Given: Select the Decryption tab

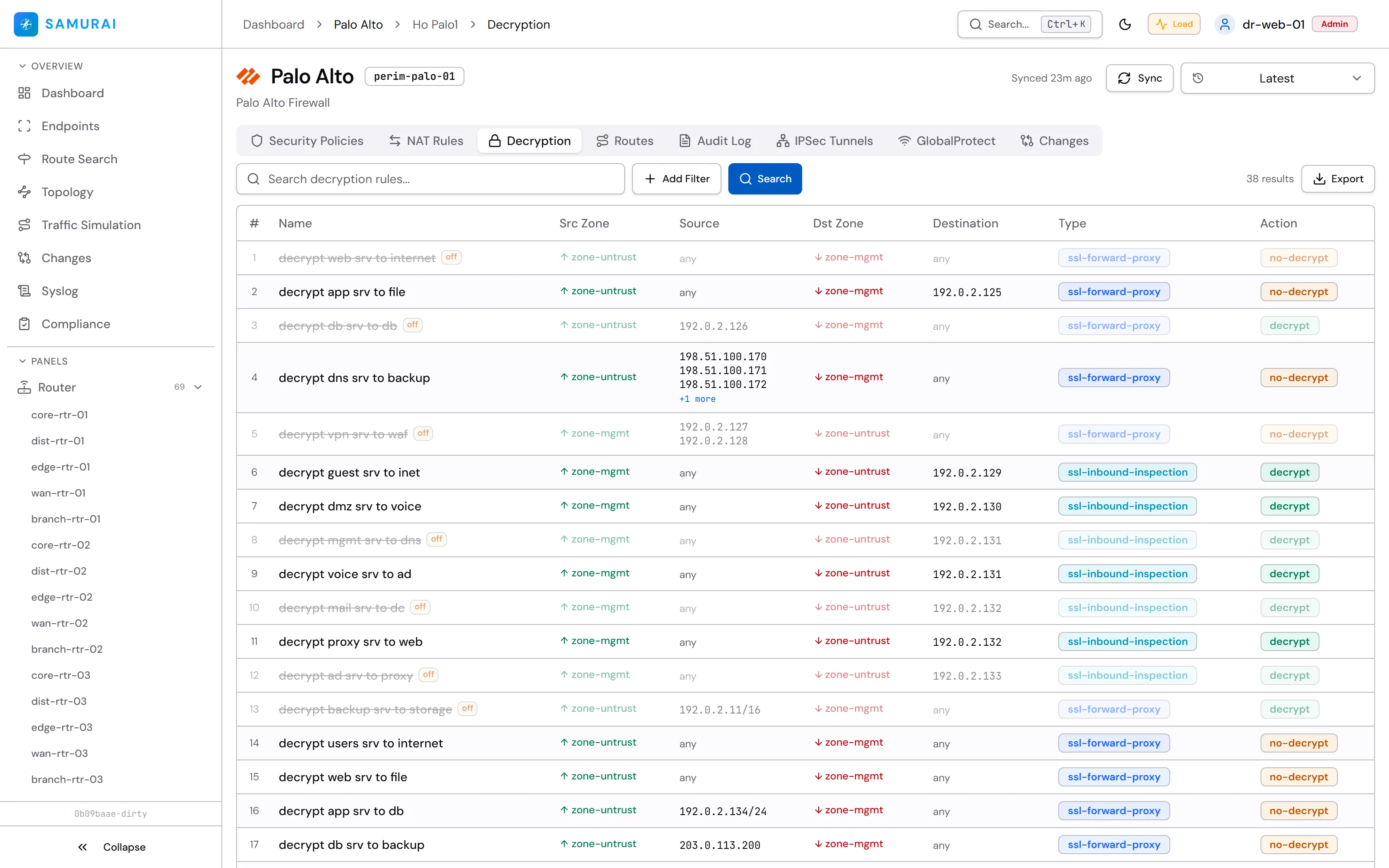Looking at the screenshot, I should click(529, 141).
